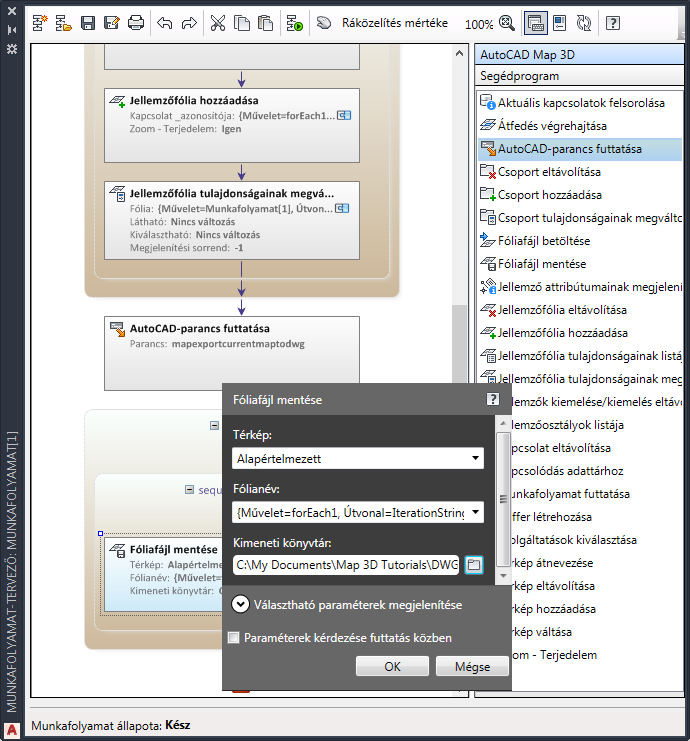The height and width of the screenshot is (741, 690).
Task: Cut the selected activity
Action: click(218, 23)
